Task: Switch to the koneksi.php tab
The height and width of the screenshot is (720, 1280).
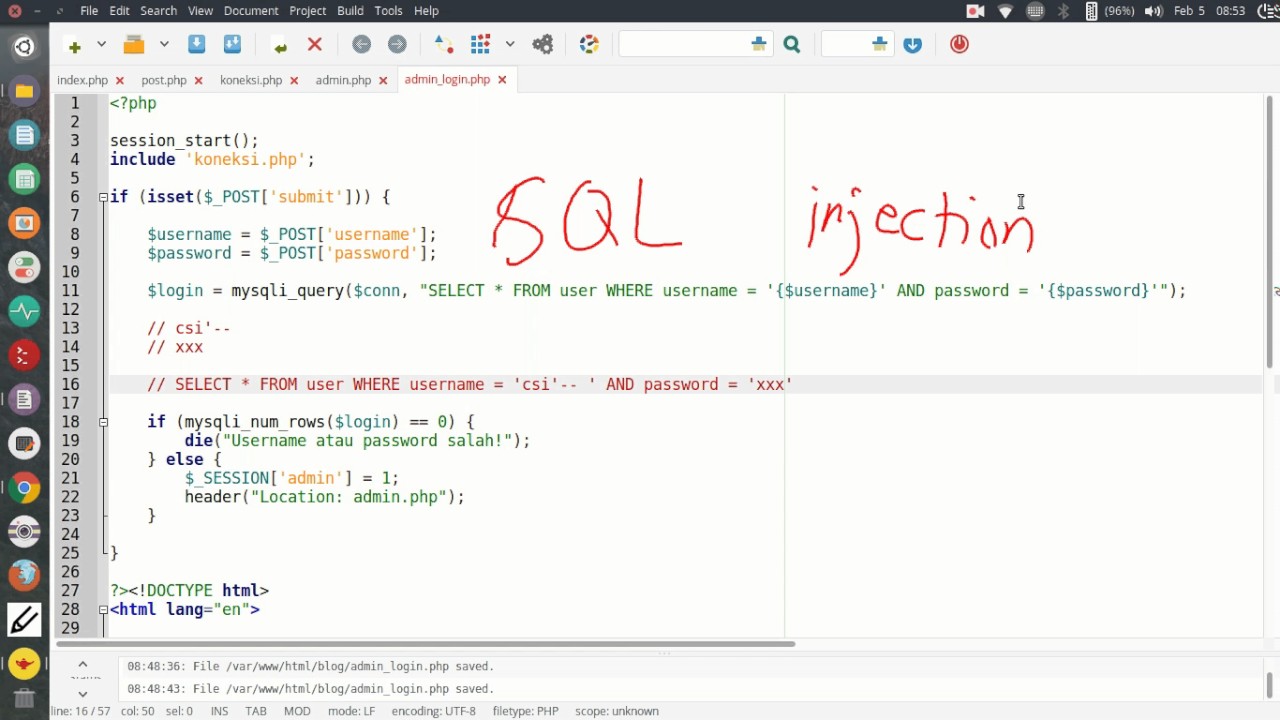Action: click(251, 80)
